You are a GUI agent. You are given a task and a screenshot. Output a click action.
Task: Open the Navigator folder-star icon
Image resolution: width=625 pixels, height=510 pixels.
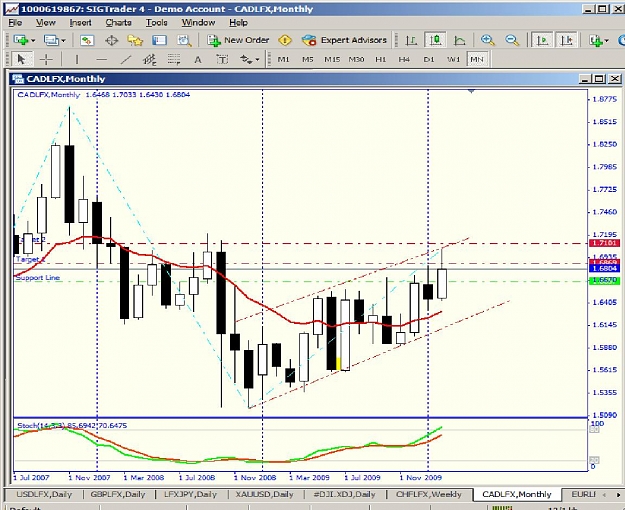click(x=135, y=40)
